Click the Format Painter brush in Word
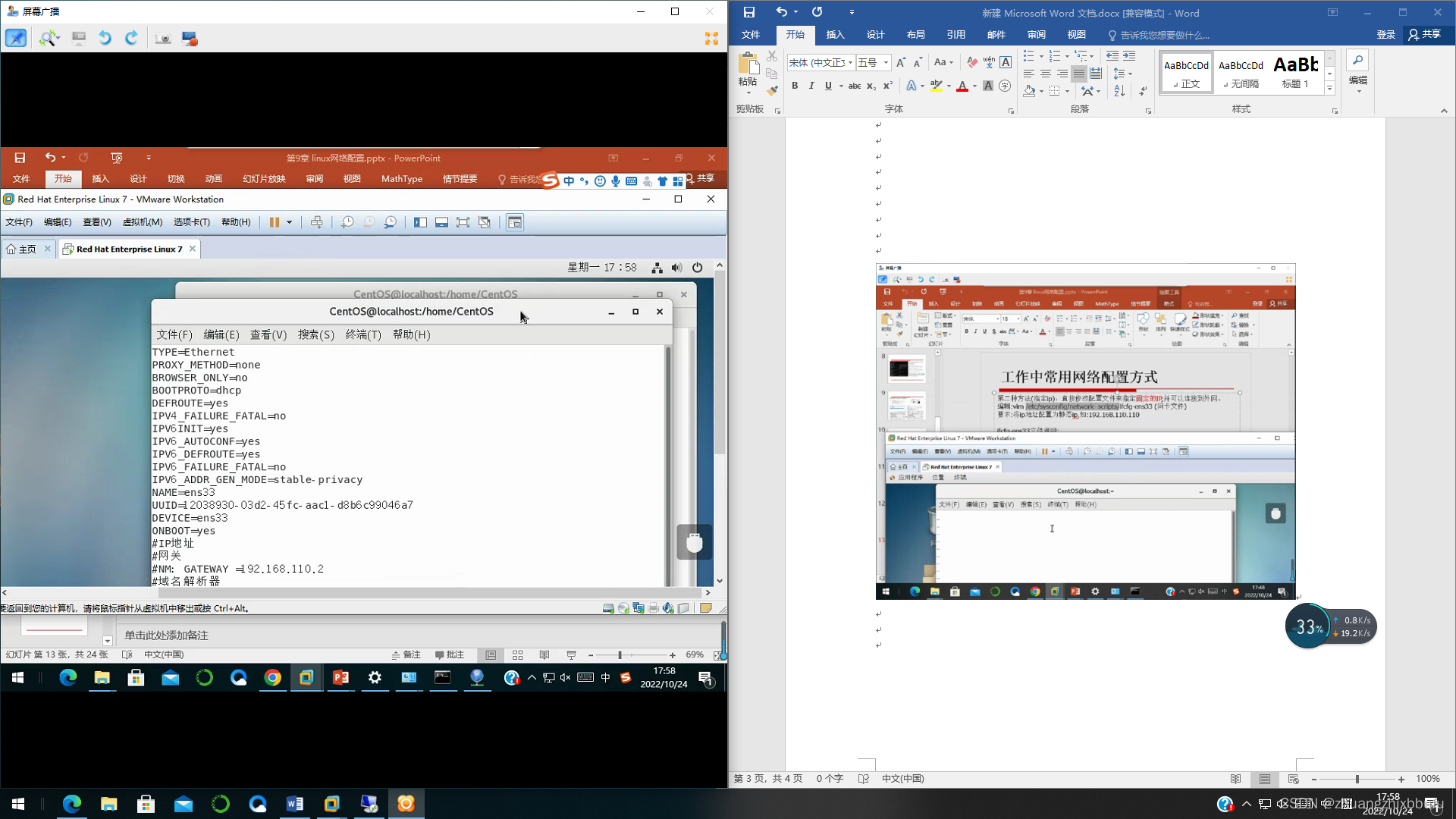Screen dimensions: 1456x819 point(772,91)
